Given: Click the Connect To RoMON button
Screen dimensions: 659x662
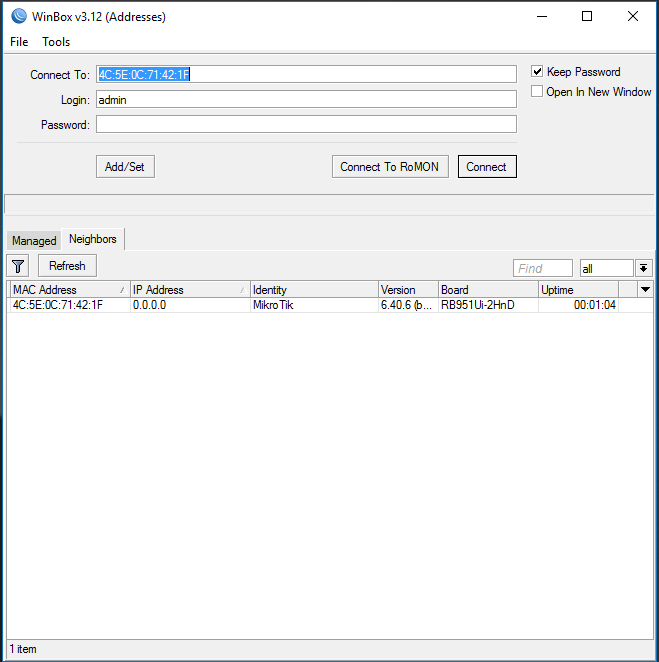Looking at the screenshot, I should (390, 167).
